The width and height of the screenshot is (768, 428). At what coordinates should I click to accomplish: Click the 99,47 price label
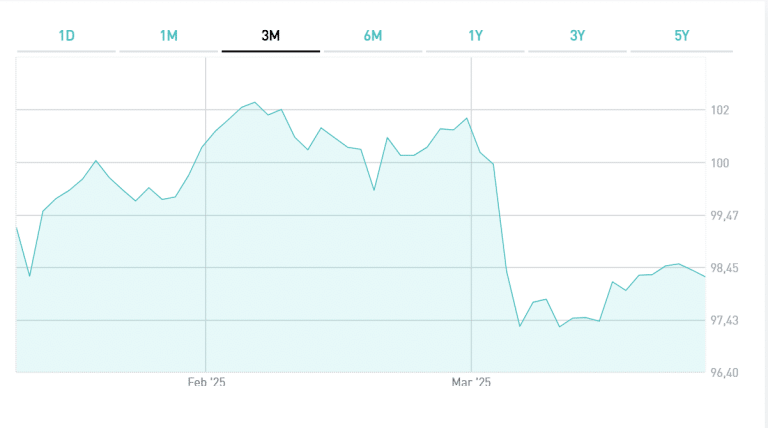(x=724, y=216)
